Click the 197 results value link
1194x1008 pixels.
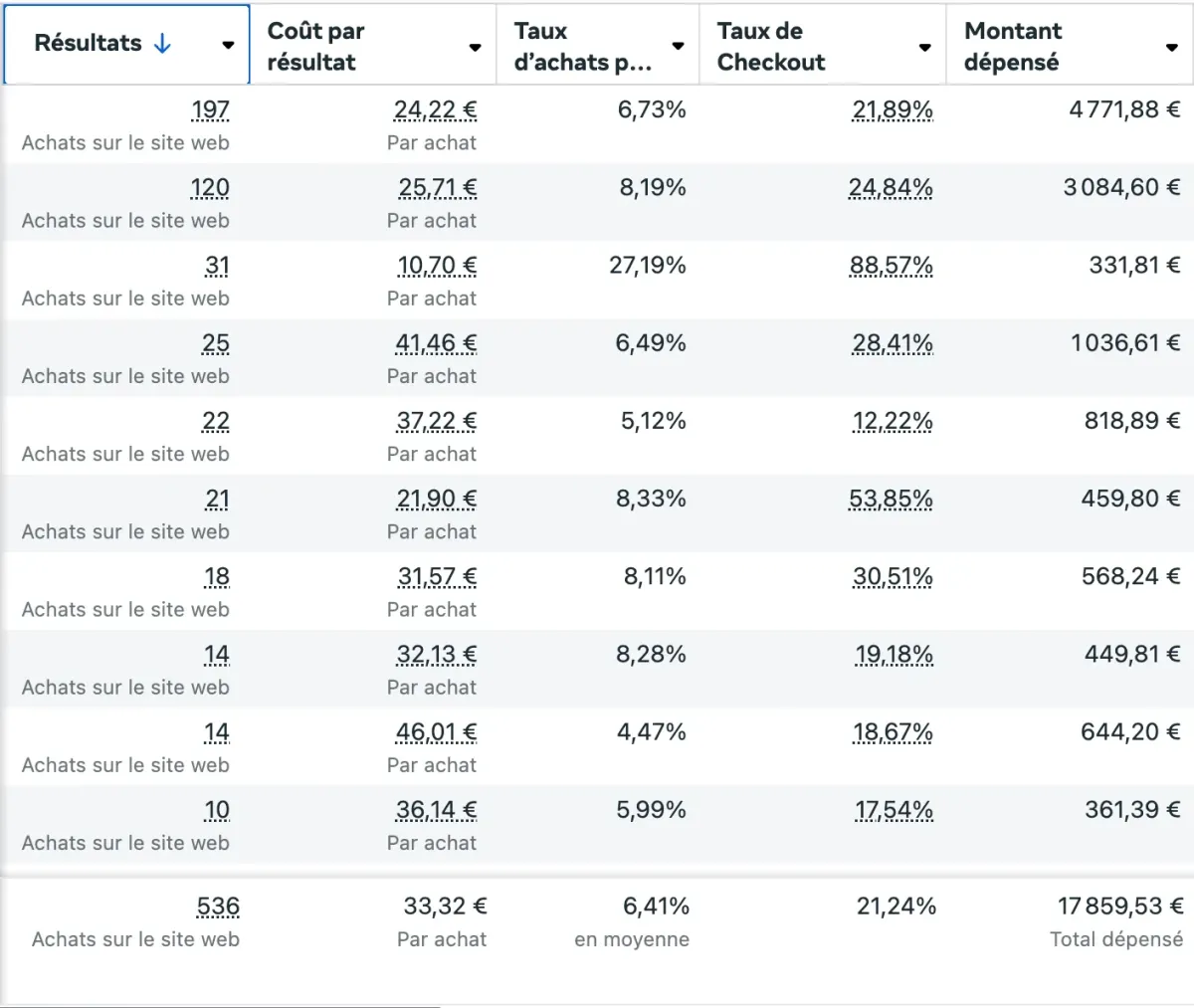[210, 110]
